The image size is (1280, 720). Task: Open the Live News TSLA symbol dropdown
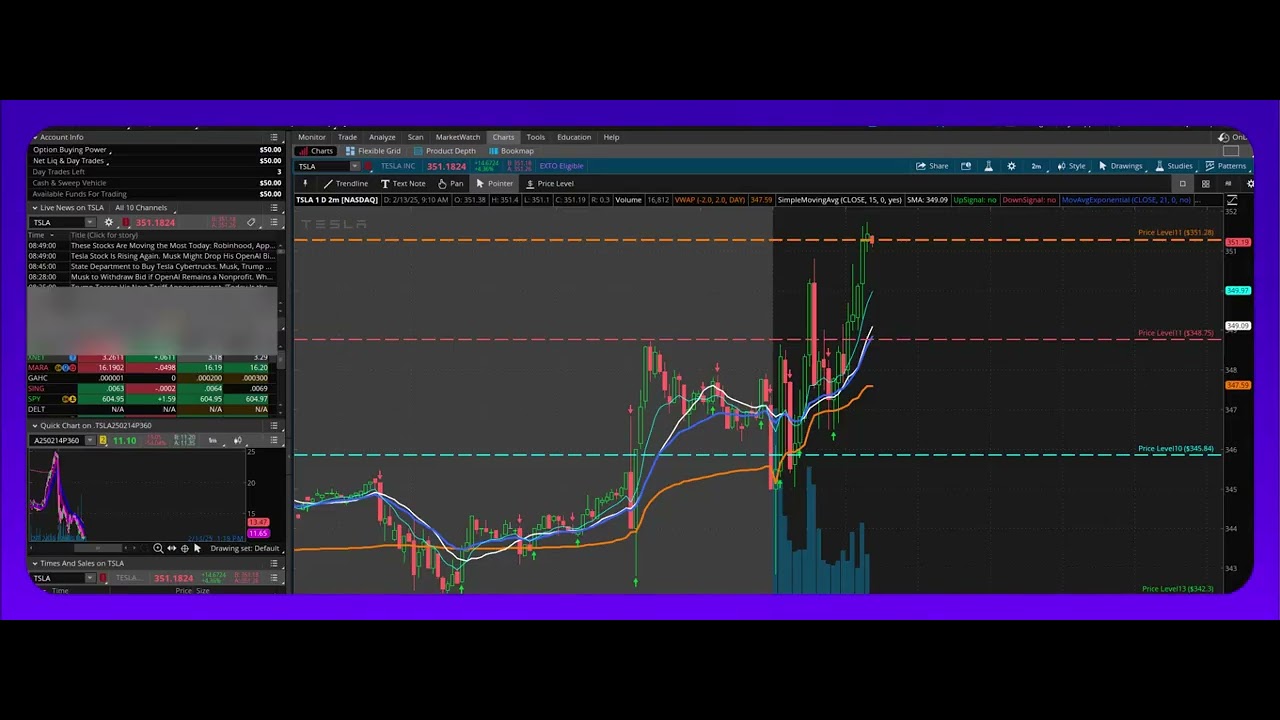click(x=90, y=222)
